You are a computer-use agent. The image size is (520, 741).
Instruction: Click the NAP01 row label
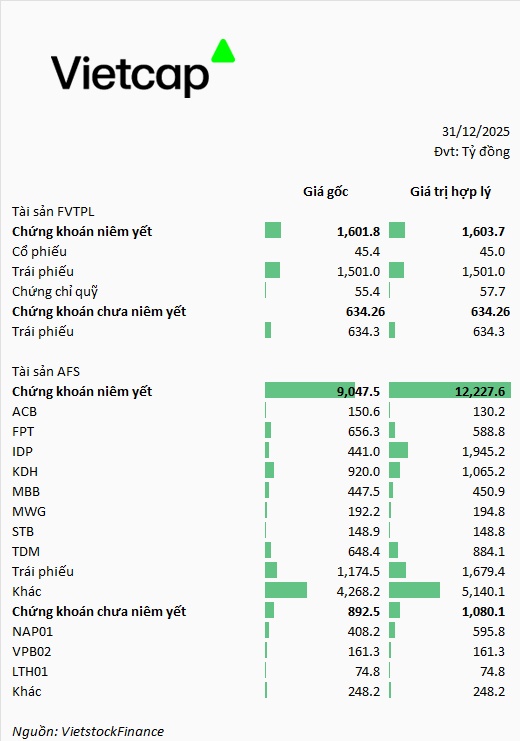(x=33, y=631)
